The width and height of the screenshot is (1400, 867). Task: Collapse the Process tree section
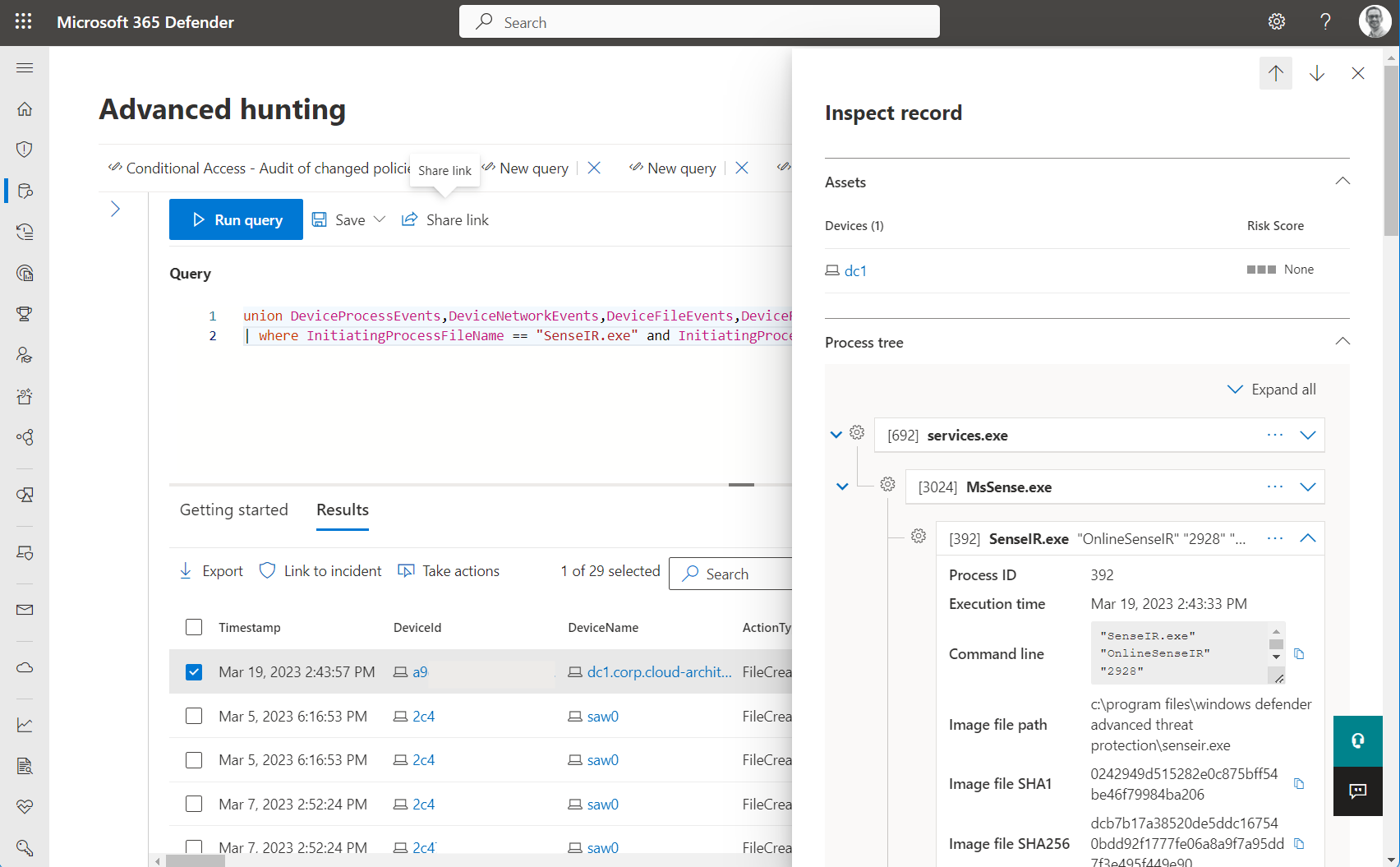[1342, 342]
